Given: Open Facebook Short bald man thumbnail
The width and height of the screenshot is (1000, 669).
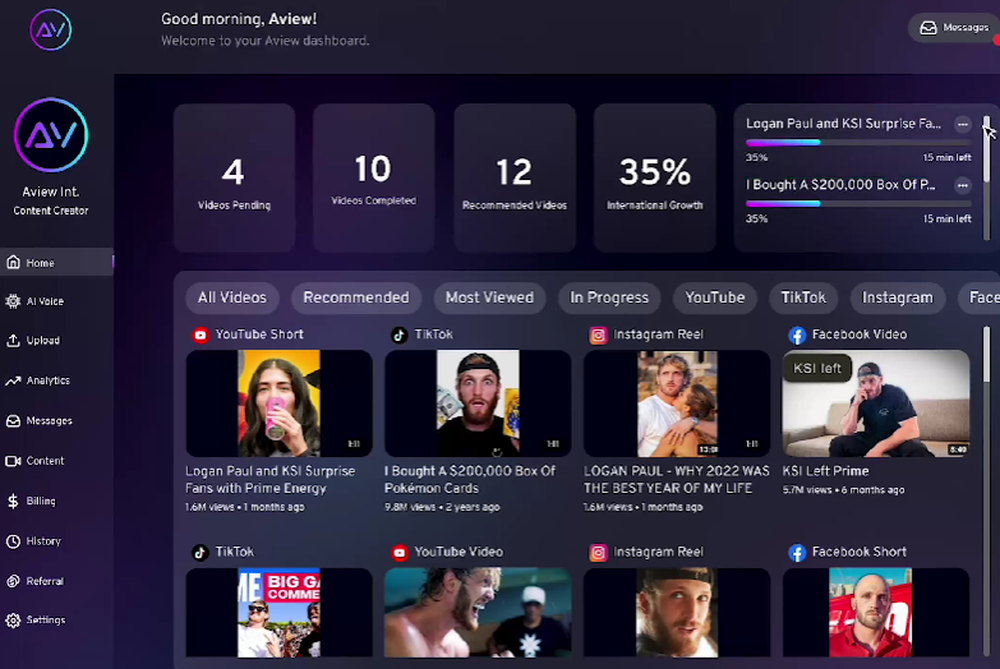Looking at the screenshot, I should tap(876, 613).
